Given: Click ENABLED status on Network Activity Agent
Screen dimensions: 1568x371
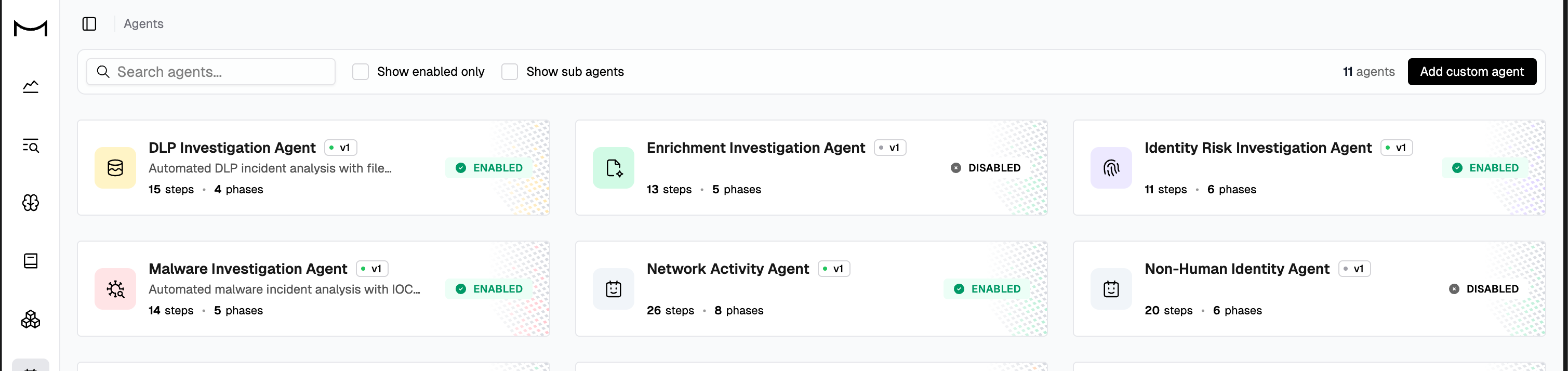Looking at the screenshot, I should point(987,289).
